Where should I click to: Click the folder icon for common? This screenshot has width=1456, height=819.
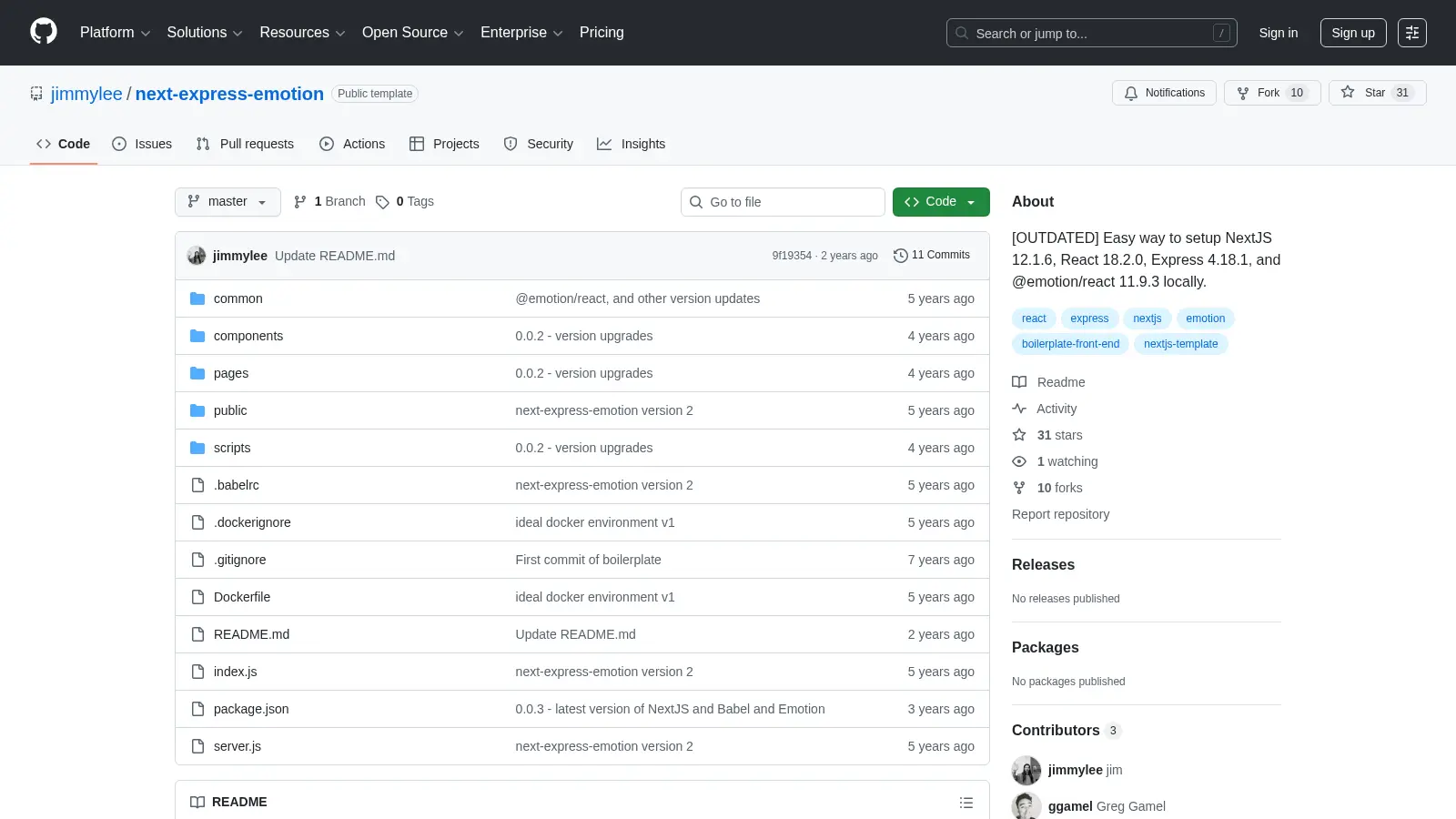(197, 298)
